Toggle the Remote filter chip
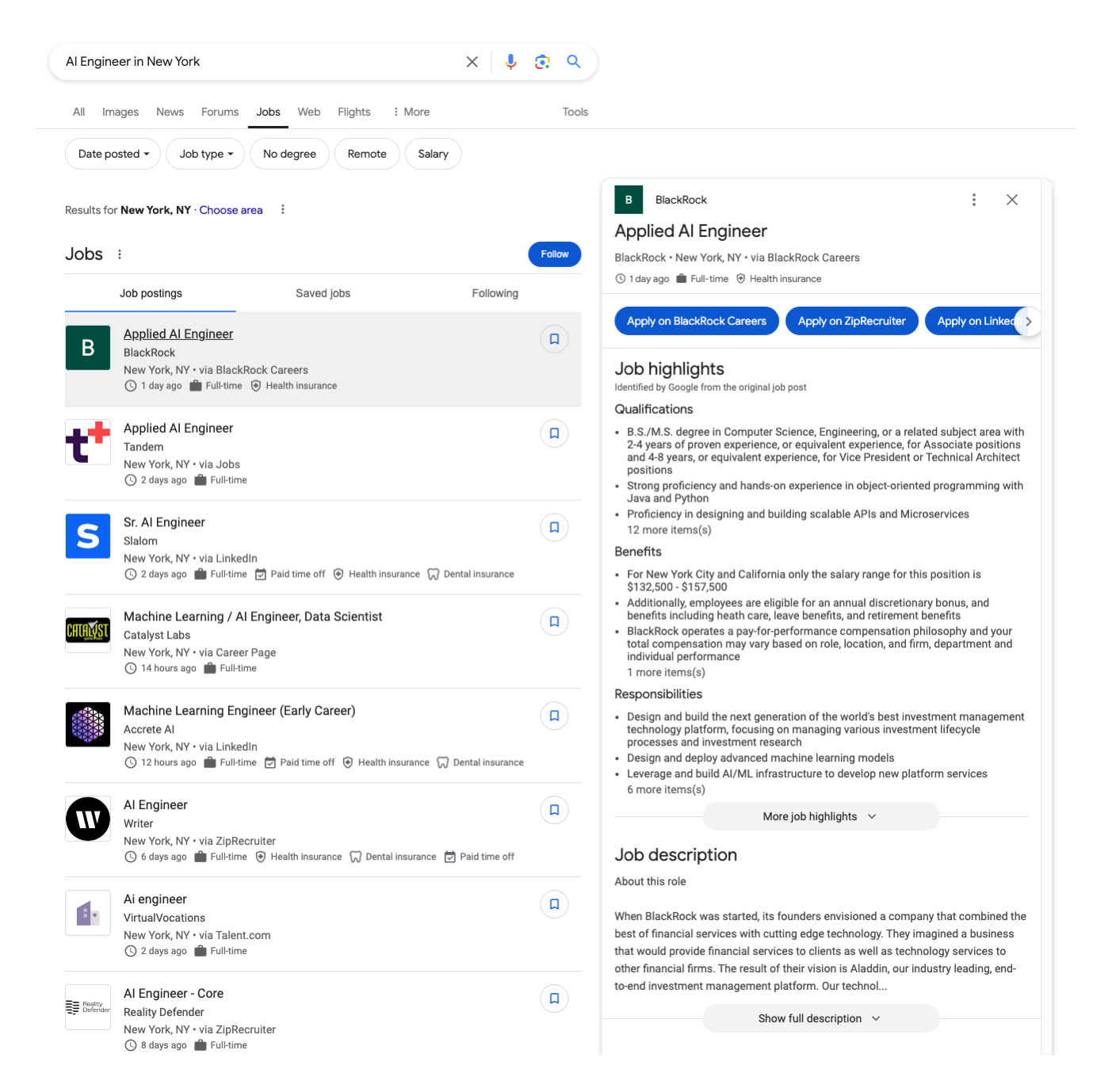 (x=367, y=154)
